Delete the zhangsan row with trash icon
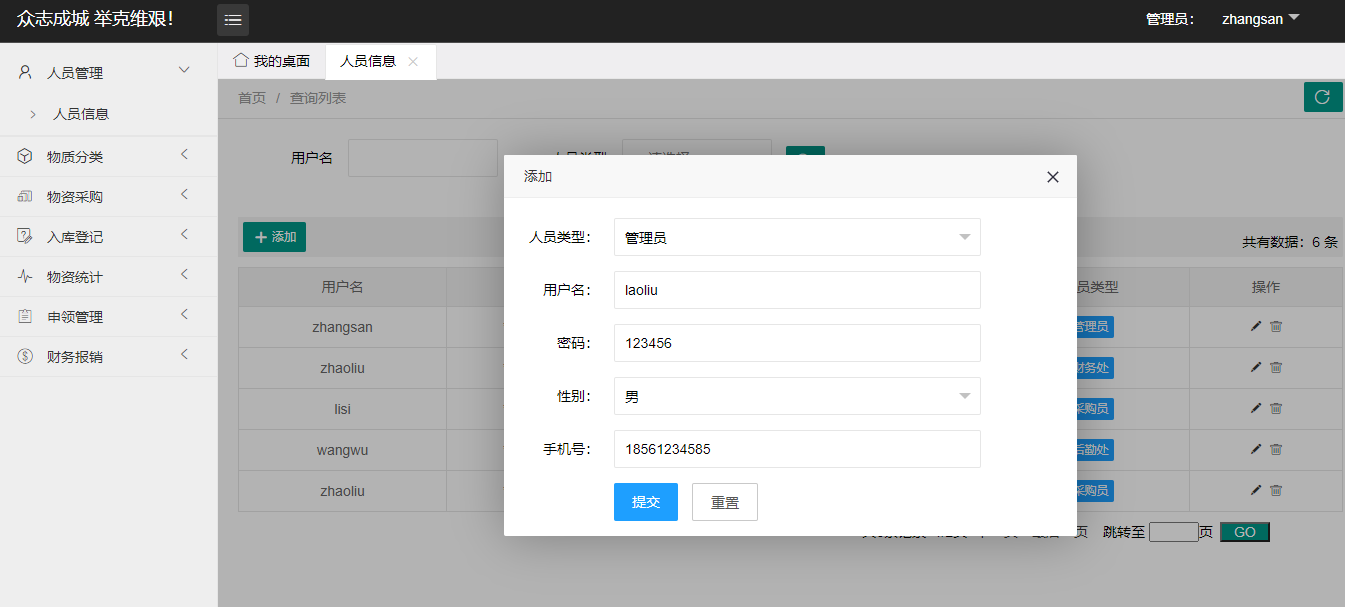The width and height of the screenshot is (1345, 607). 1276,326
